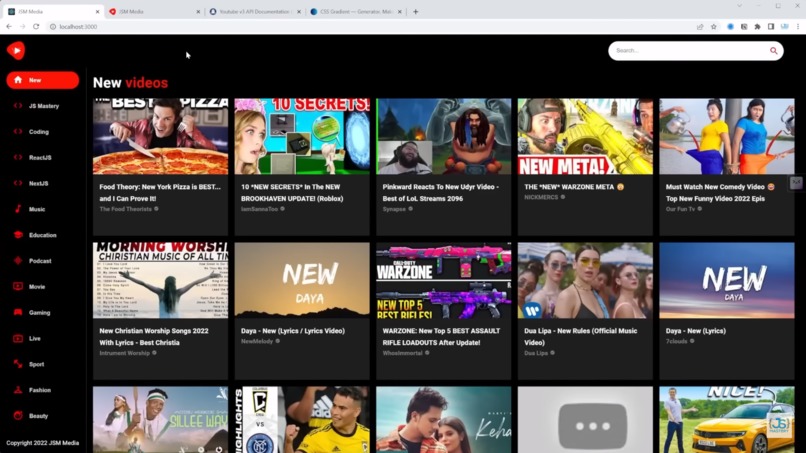Open Pinkward Reacts To New Udyr title
806x453 pixels.
point(441,192)
